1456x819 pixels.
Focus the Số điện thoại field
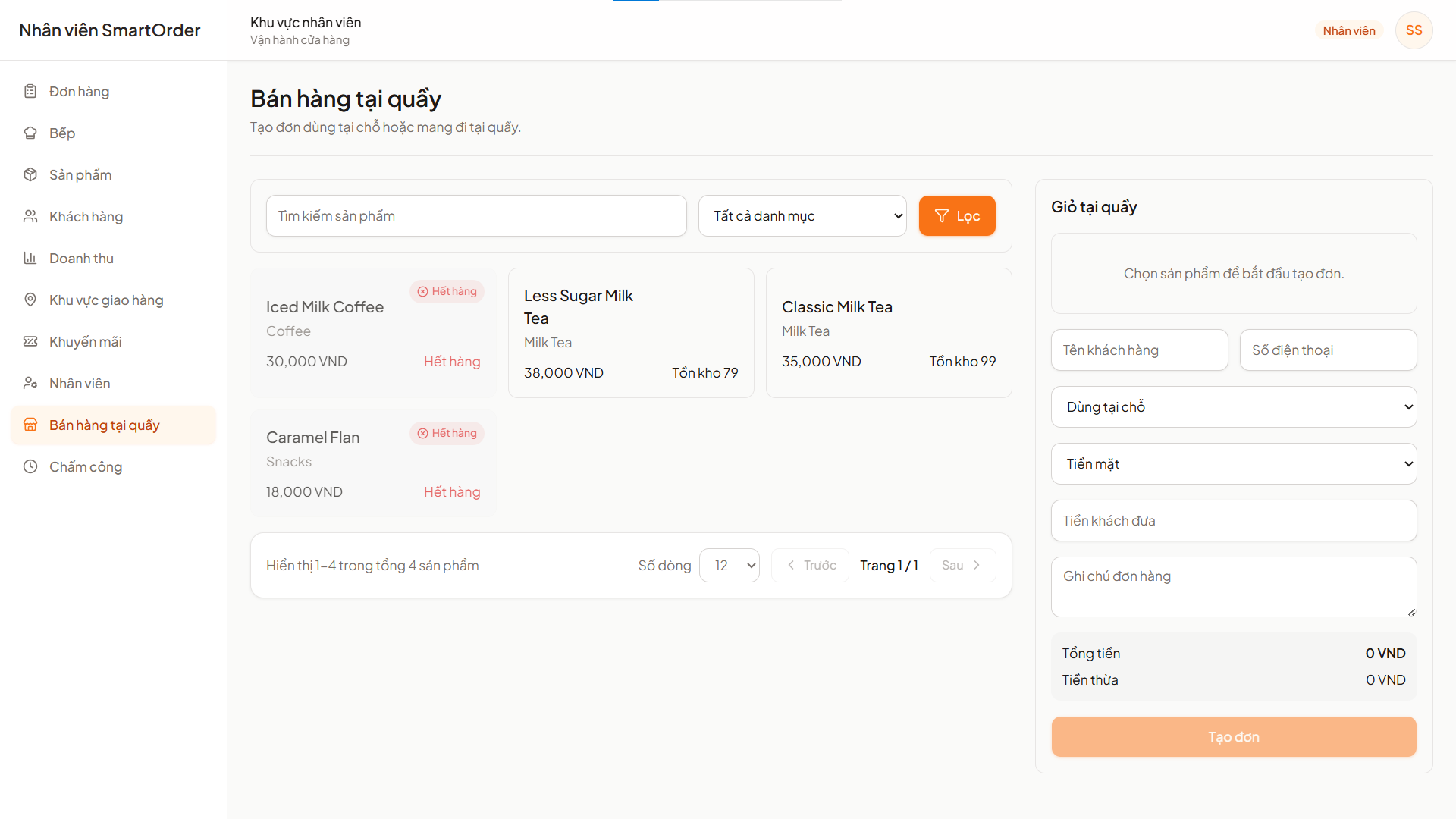coord(1328,350)
